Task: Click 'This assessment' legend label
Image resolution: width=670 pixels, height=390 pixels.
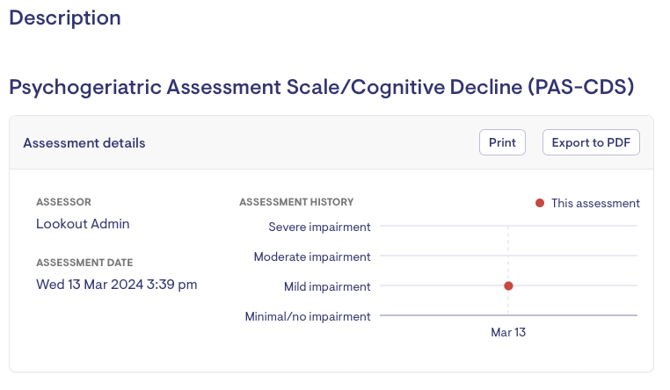Action: [595, 203]
